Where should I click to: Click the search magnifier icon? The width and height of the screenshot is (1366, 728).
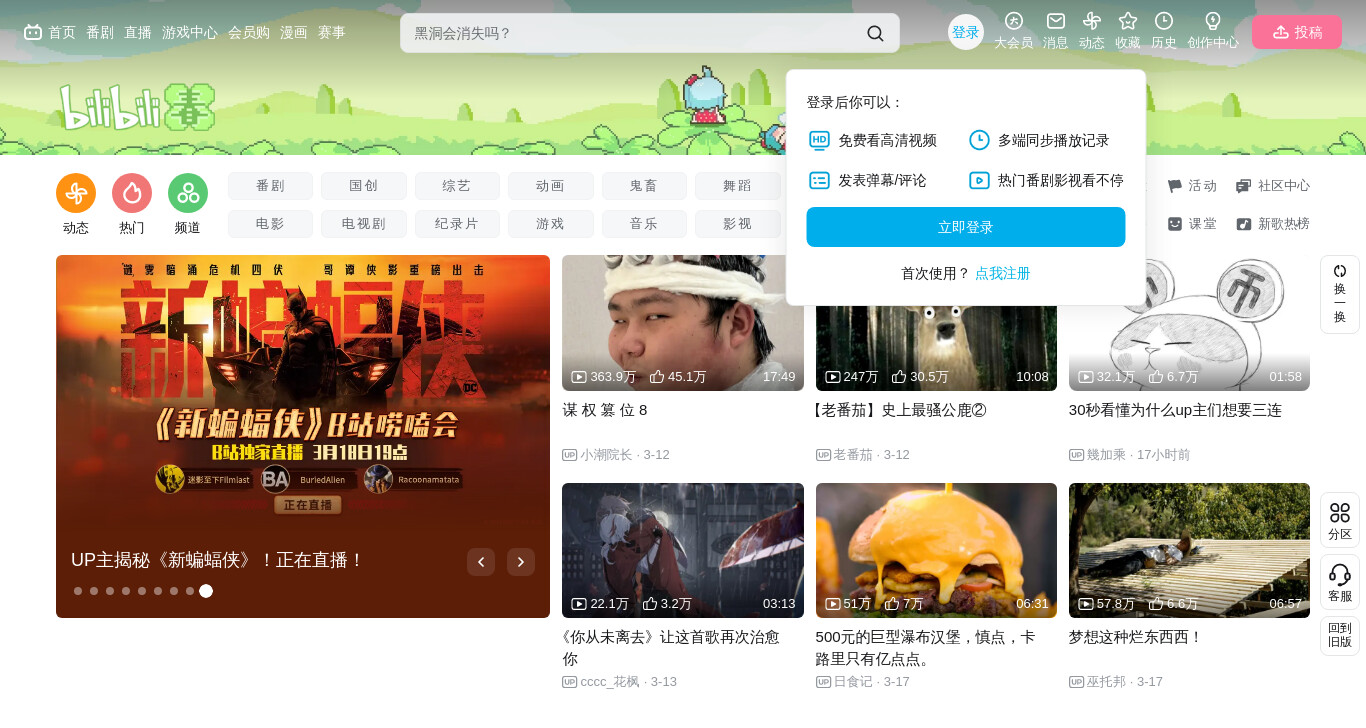click(x=875, y=33)
